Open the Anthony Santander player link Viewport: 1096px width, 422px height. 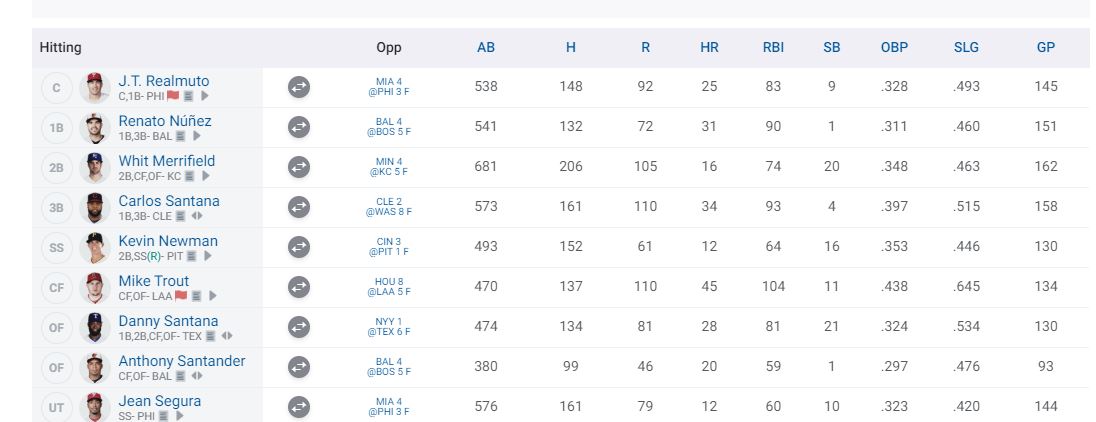[181, 361]
